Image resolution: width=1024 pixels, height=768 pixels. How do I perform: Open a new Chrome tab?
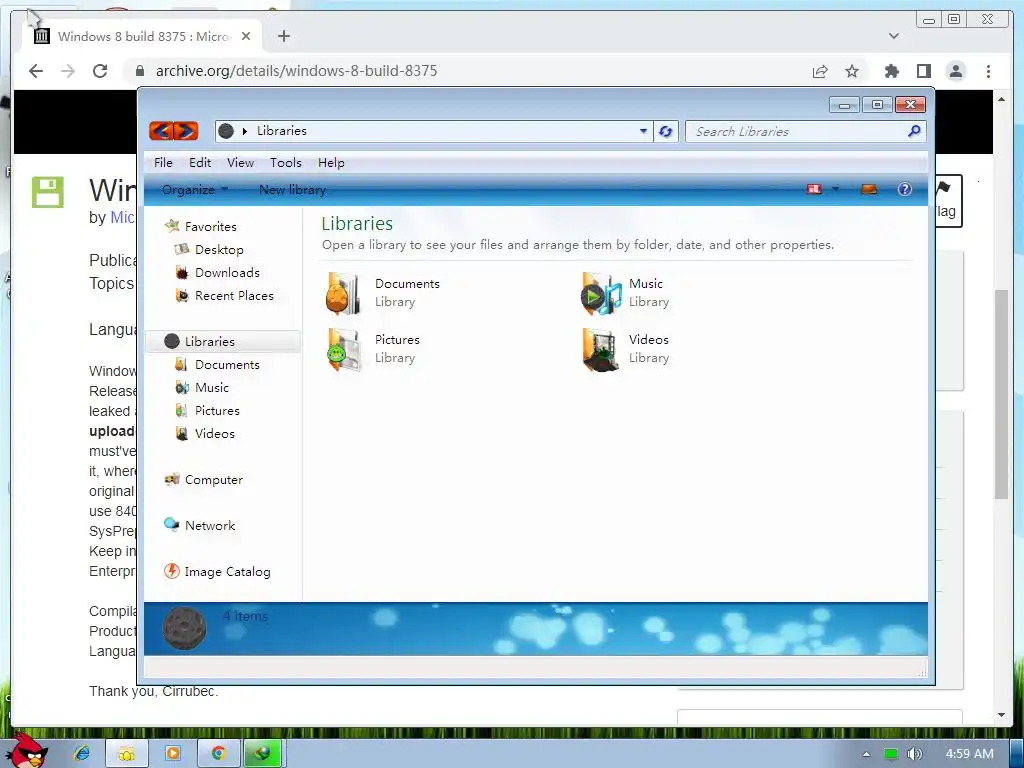tap(283, 36)
